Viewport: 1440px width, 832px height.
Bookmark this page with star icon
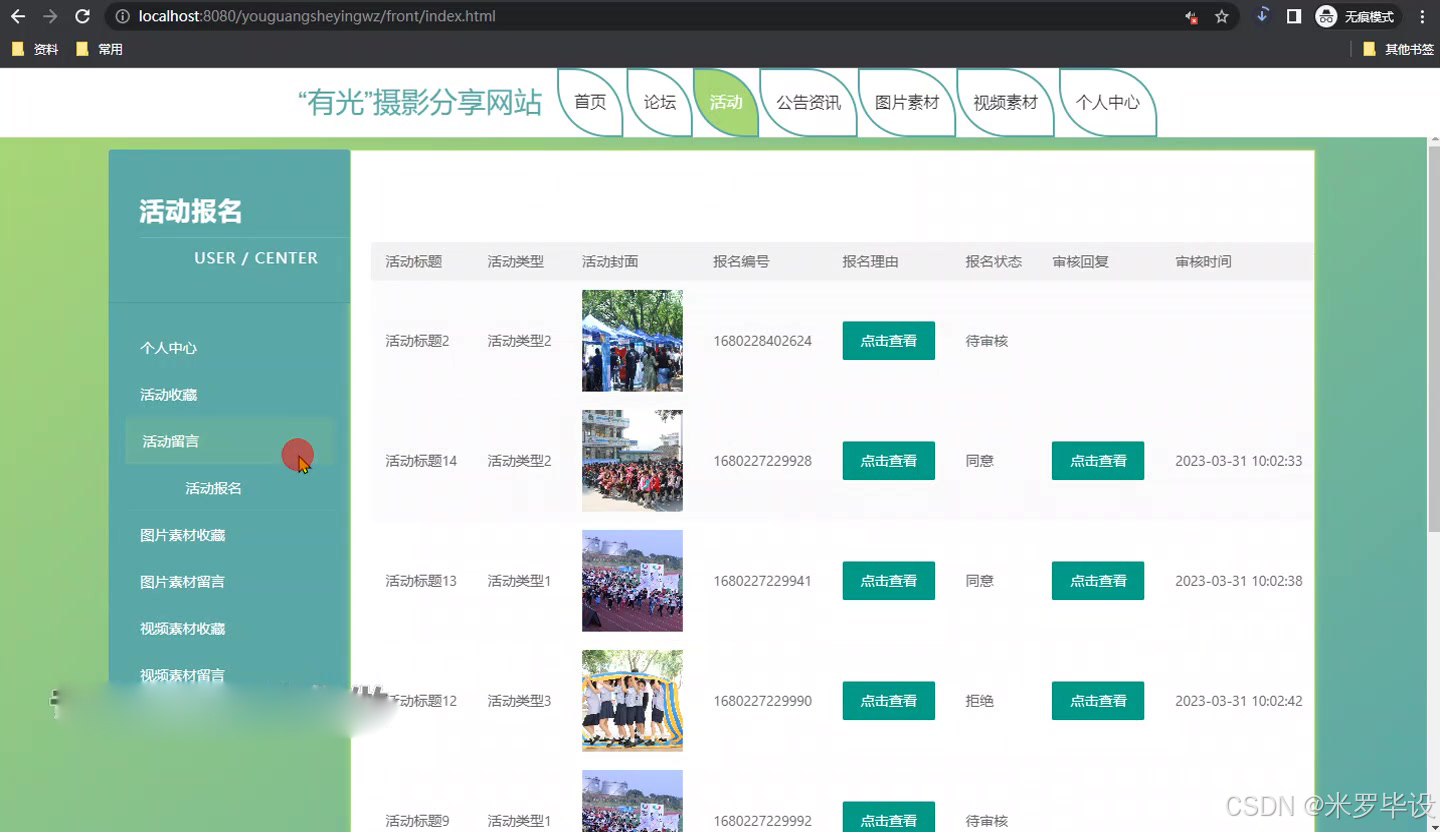coord(1221,16)
